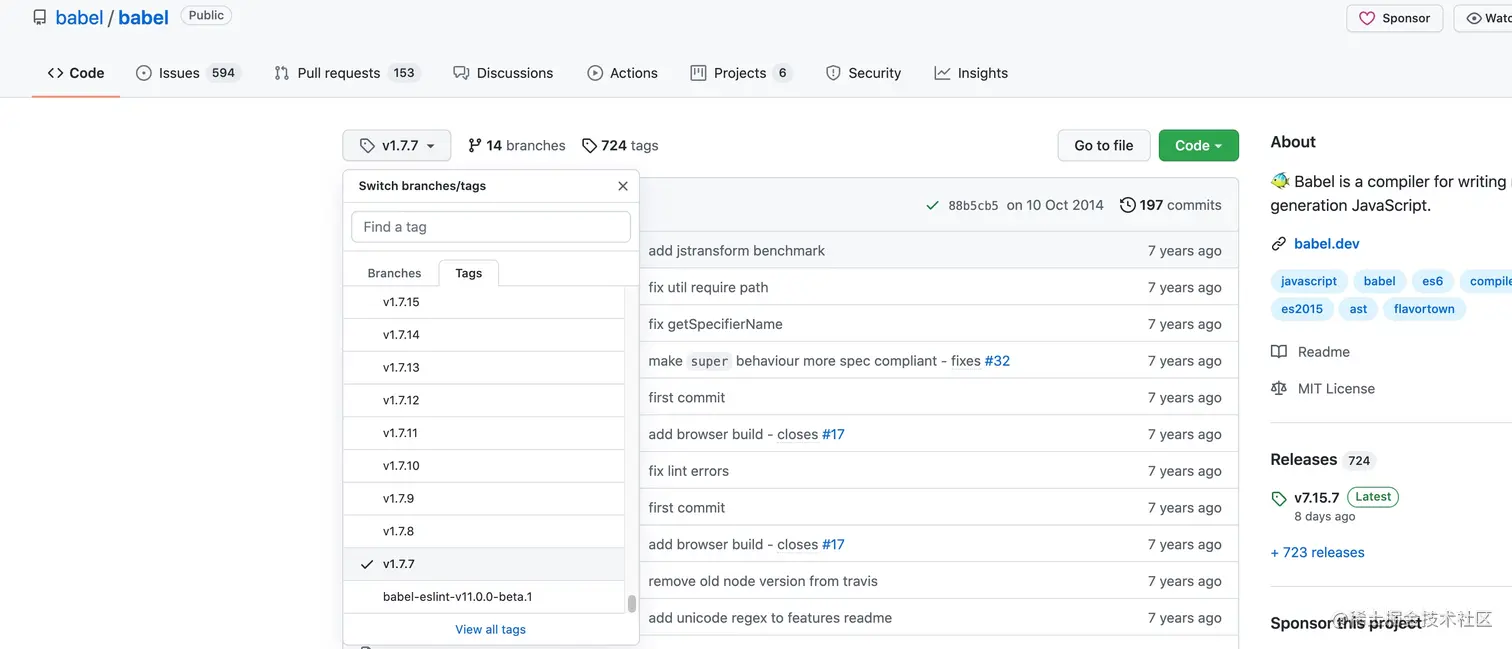The image size is (1512, 649).
Task: Open issue link #32 in commit message
Action: (997, 361)
